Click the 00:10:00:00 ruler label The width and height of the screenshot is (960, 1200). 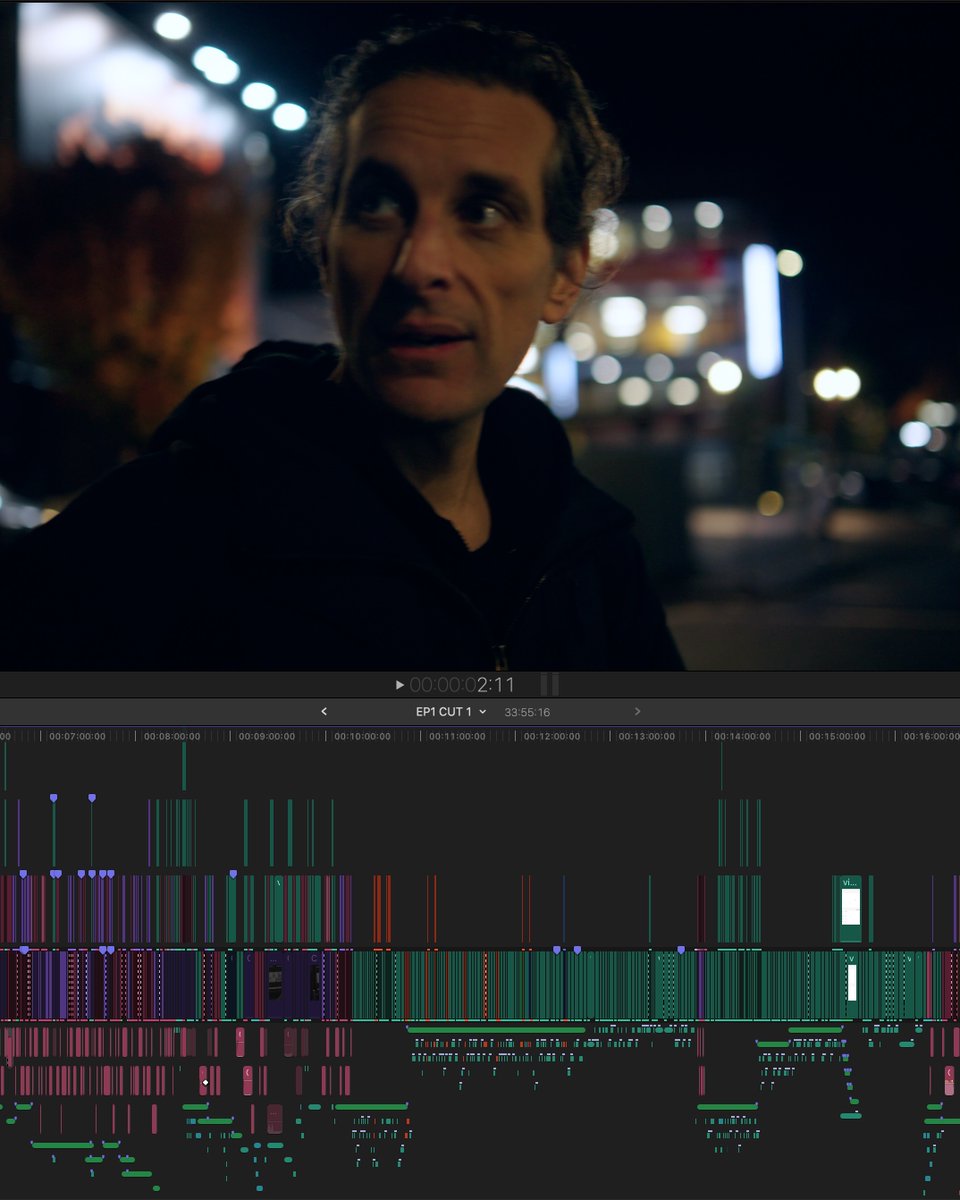[x=362, y=736]
